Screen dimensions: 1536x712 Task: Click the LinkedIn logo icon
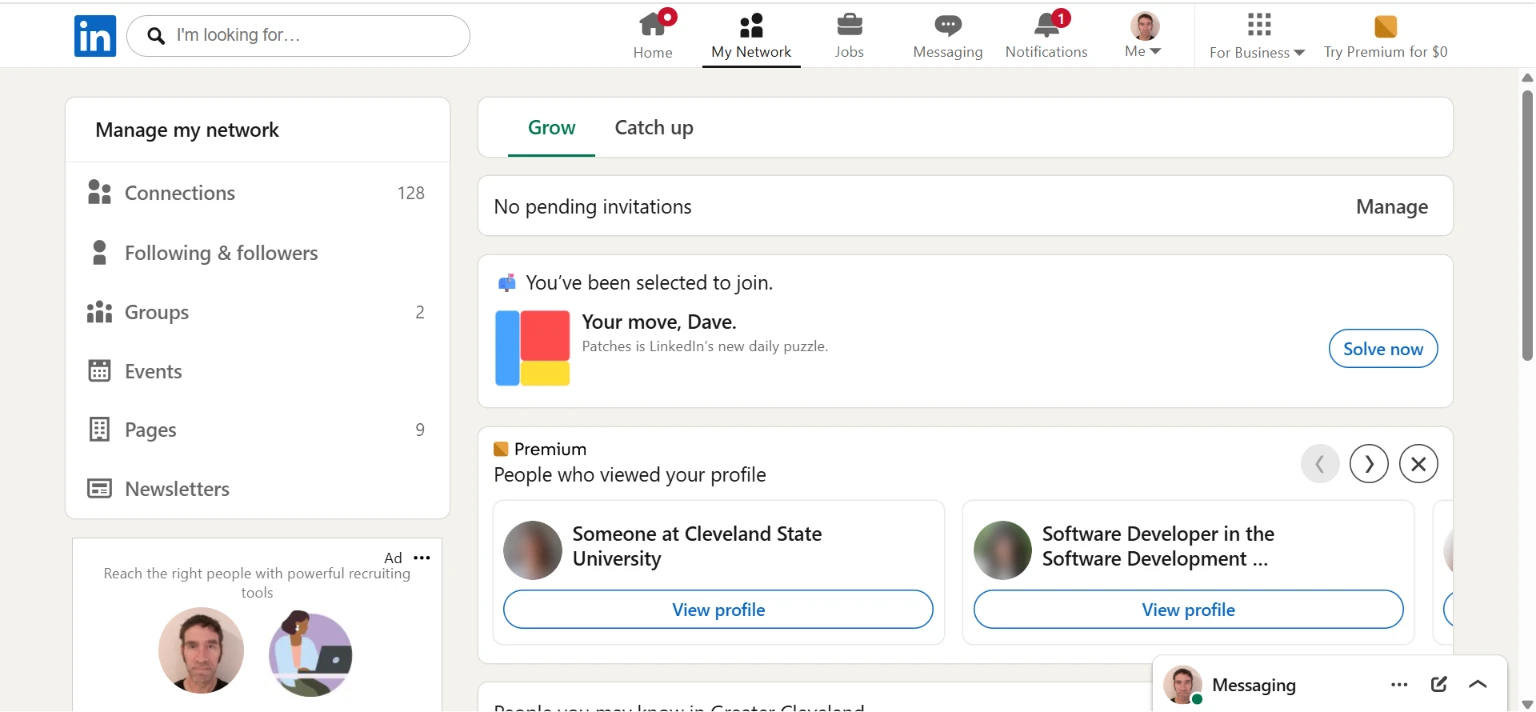(x=95, y=36)
